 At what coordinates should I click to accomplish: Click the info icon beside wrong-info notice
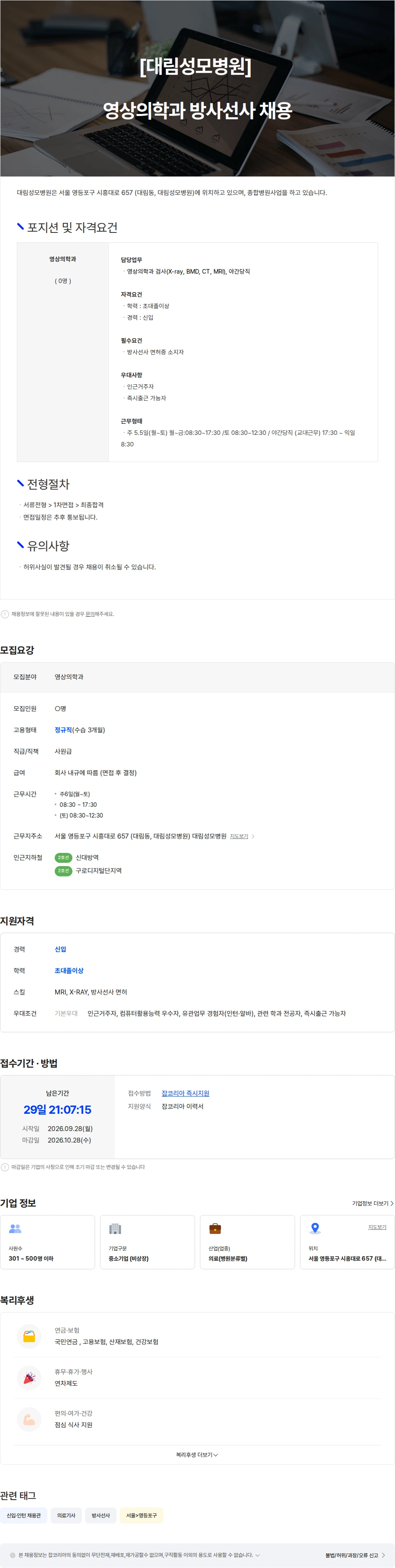[x=5, y=614]
